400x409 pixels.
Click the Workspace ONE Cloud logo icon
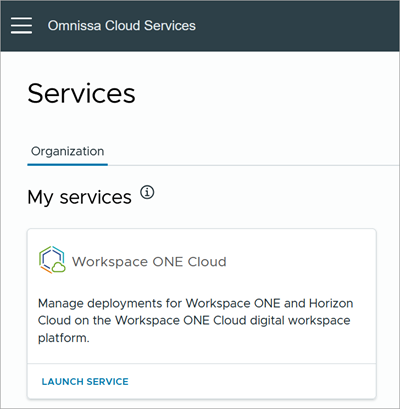(x=52, y=260)
